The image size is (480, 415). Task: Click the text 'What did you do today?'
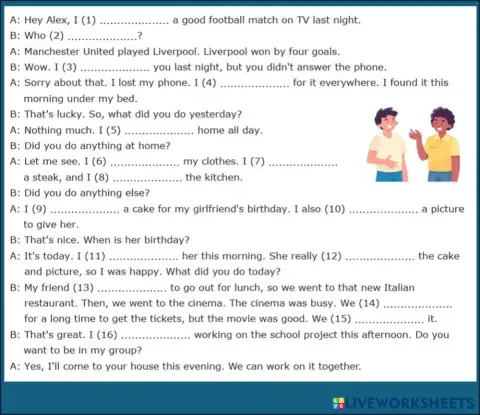coord(223,272)
